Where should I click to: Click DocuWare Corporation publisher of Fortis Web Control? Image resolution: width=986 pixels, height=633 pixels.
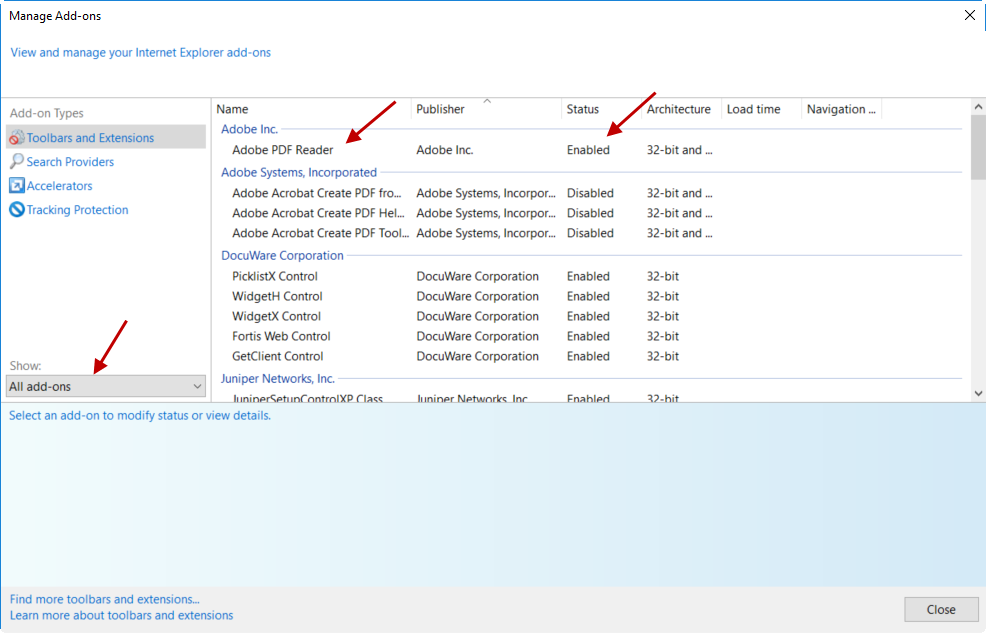pos(477,336)
